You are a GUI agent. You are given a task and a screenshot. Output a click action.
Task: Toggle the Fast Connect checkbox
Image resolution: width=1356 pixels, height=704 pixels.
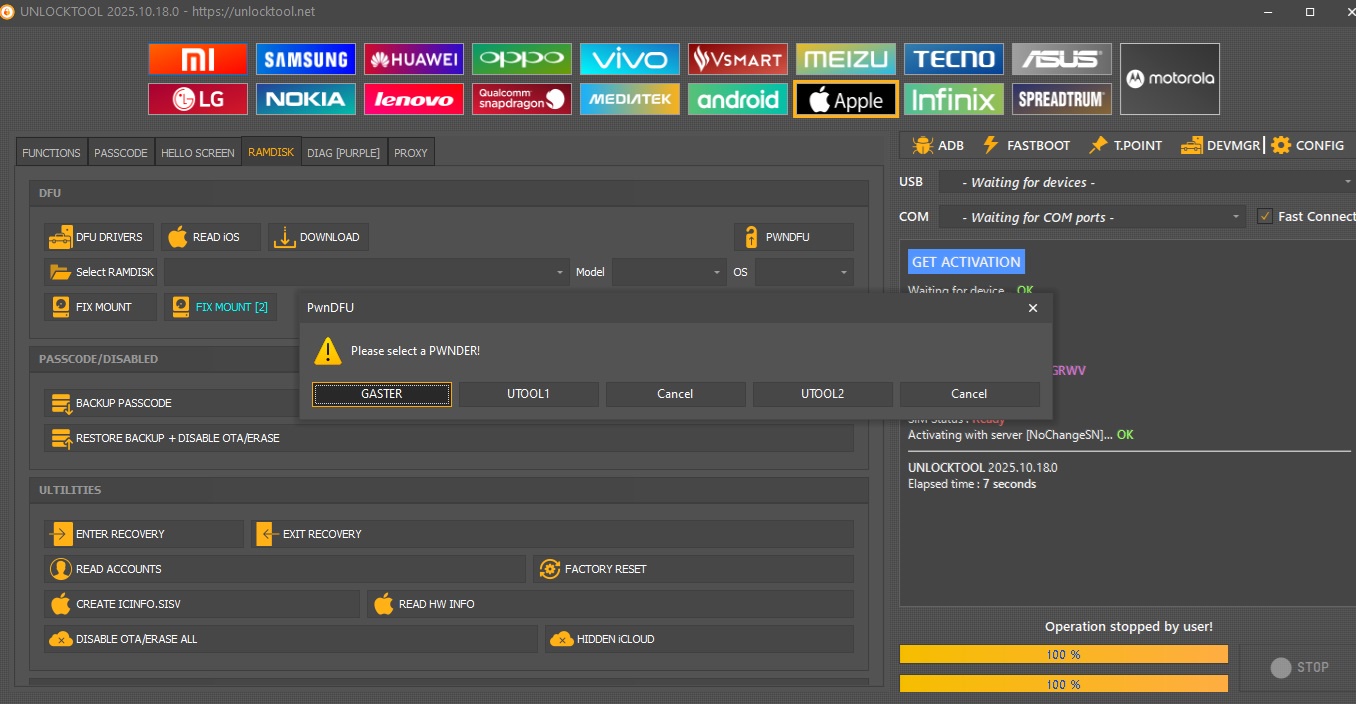(x=1265, y=216)
